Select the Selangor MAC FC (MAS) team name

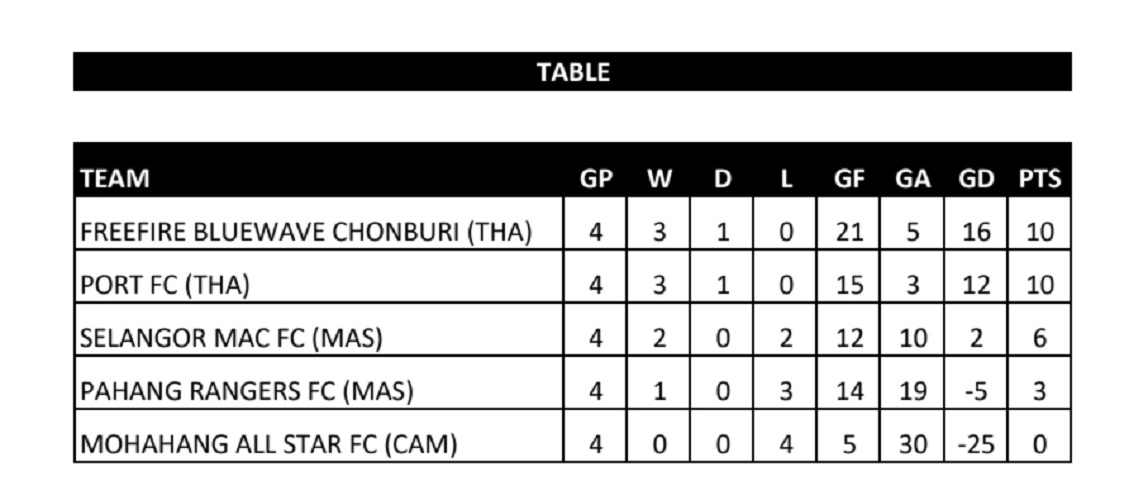click(x=231, y=338)
